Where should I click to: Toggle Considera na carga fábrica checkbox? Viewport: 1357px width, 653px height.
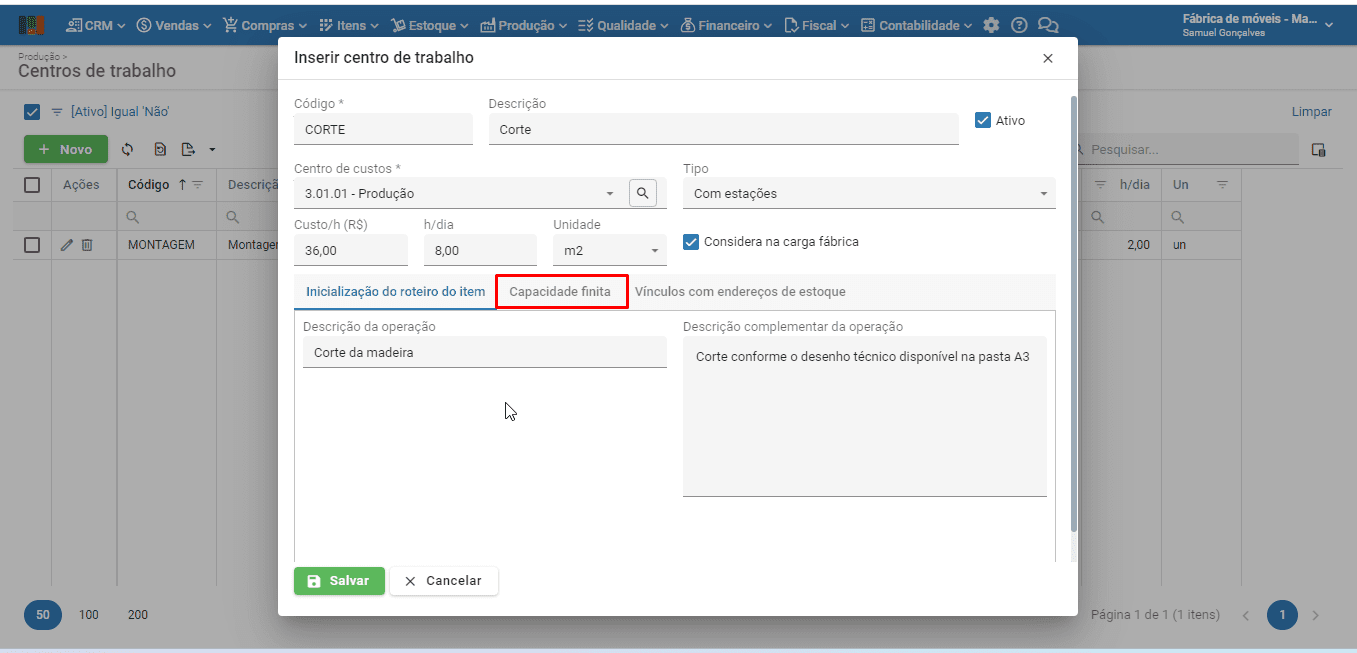click(691, 241)
